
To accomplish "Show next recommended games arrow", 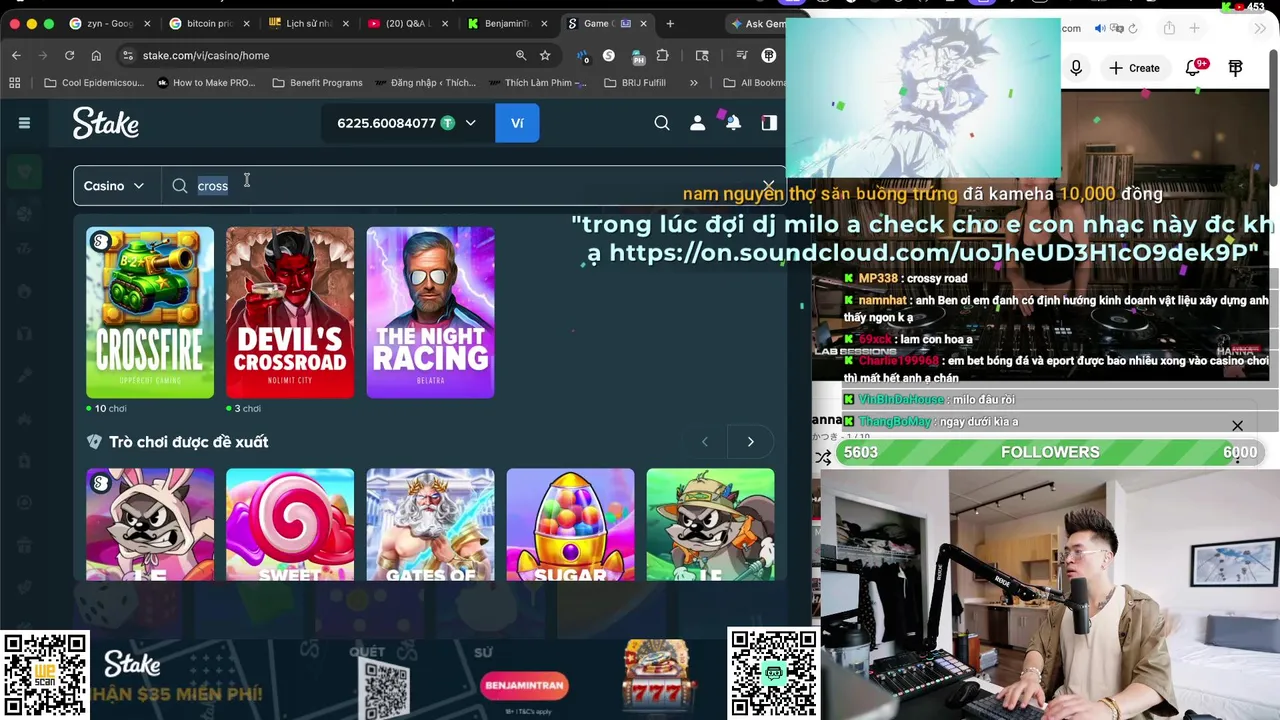I will [751, 441].
